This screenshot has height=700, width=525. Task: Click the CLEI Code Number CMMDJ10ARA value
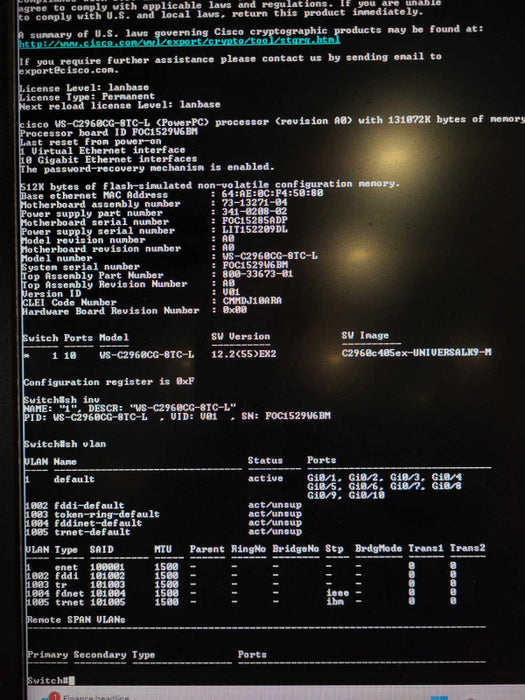pos(252,300)
